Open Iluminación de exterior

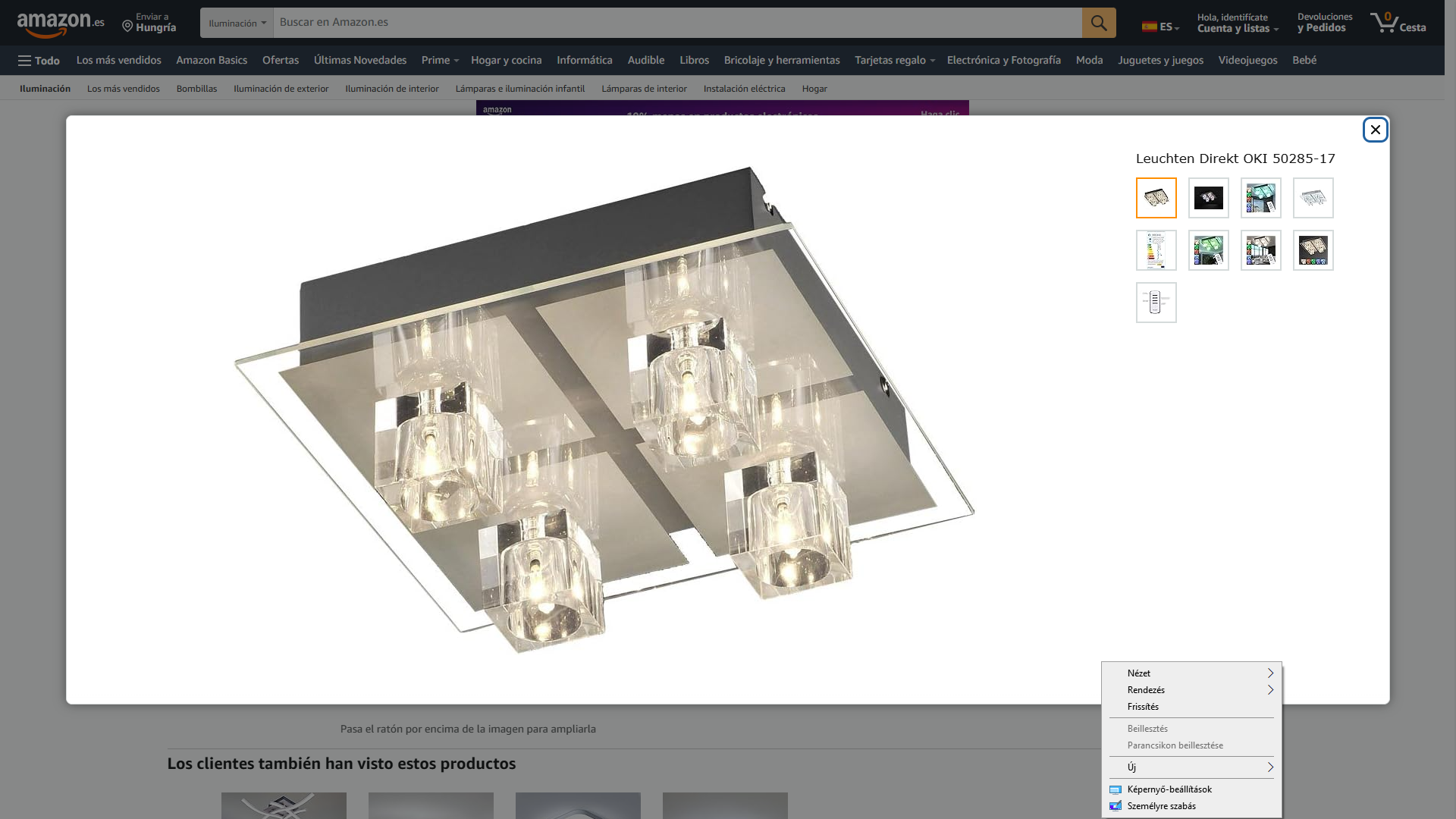point(281,89)
